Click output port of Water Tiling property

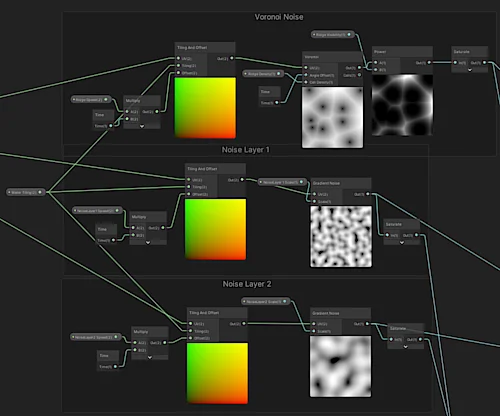40,192
